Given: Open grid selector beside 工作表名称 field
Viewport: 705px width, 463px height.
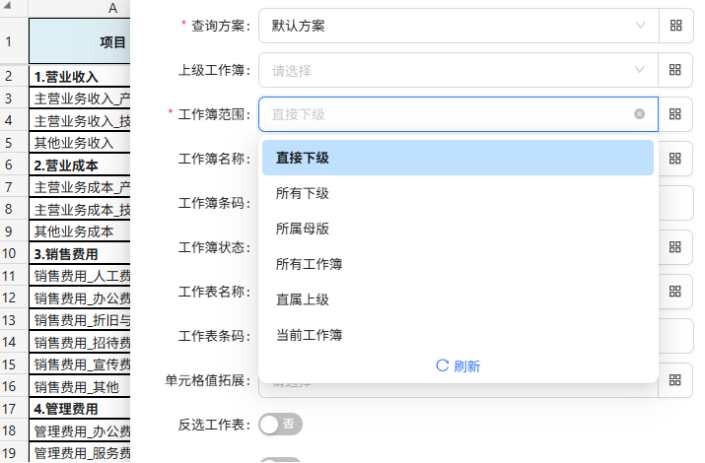Looking at the screenshot, I should pyautogui.click(x=675, y=291).
